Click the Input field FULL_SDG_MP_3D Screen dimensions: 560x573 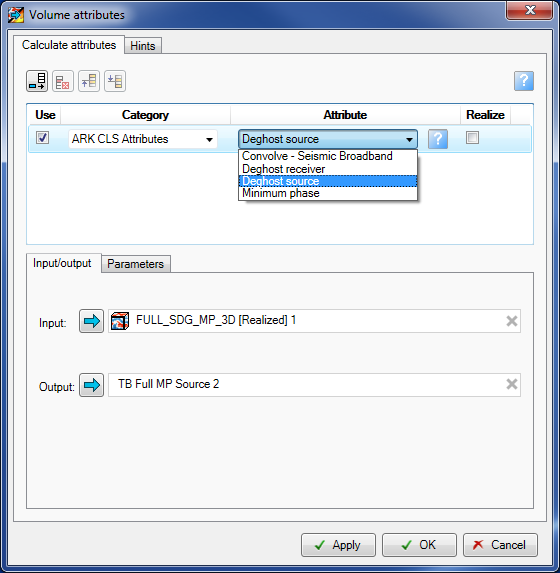[314, 321]
